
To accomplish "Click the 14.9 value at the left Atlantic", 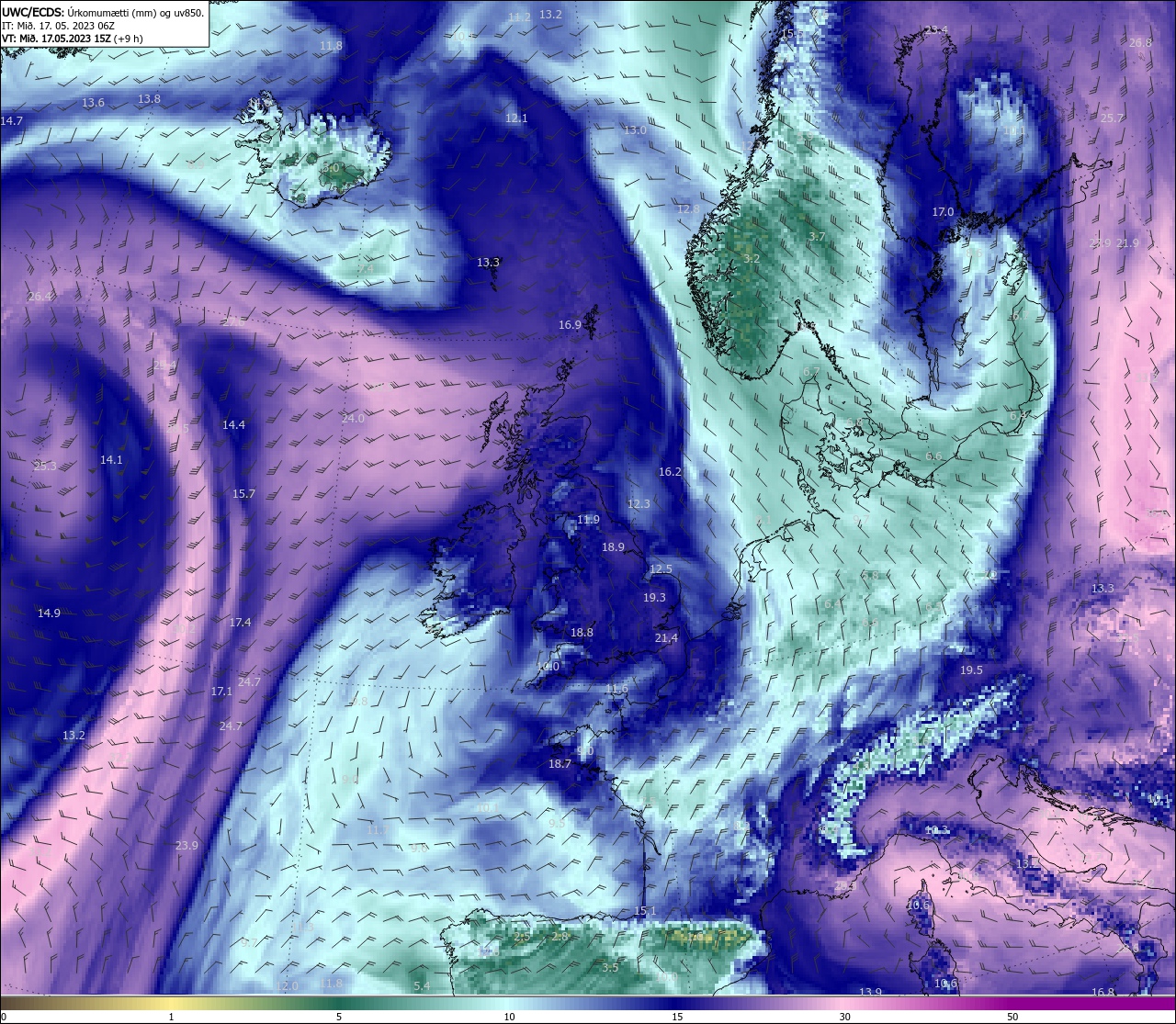I will 49,613.
